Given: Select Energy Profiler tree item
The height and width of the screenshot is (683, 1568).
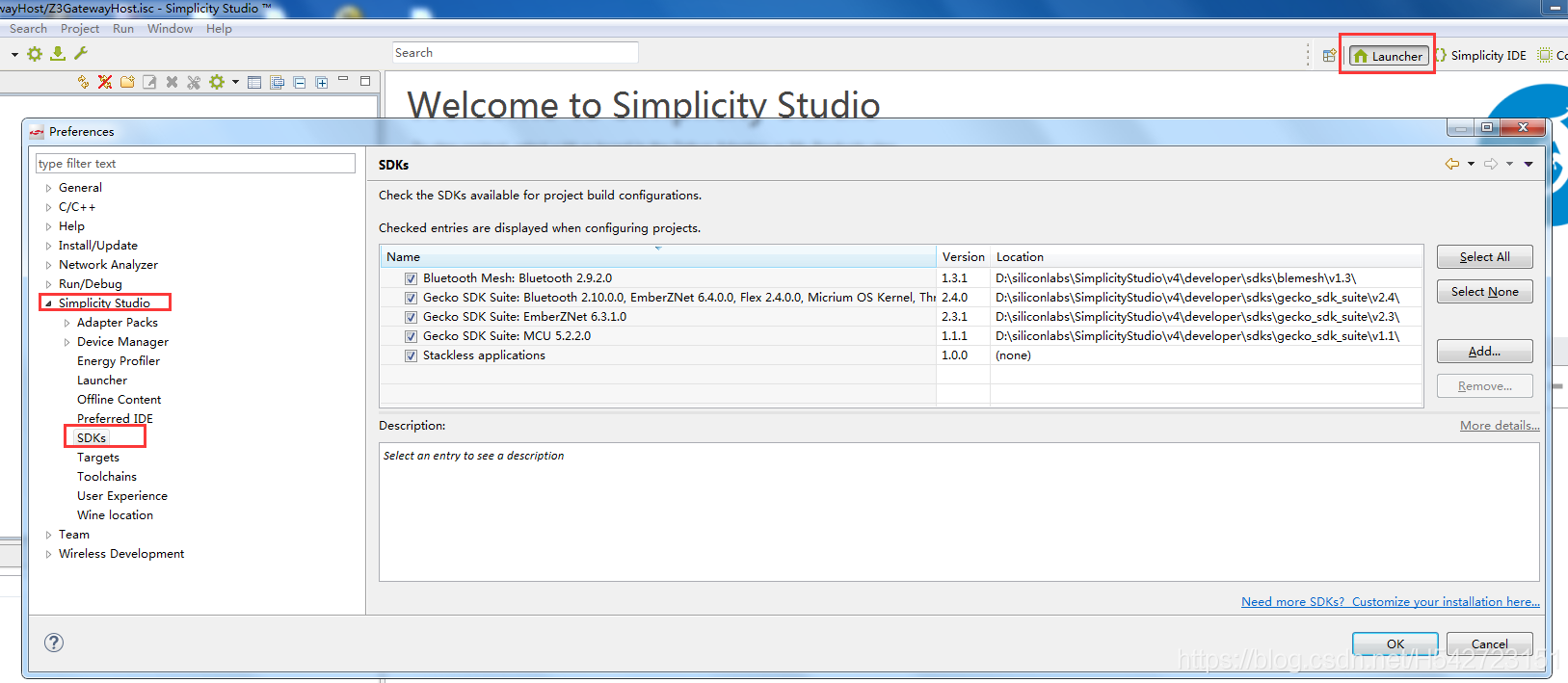Looking at the screenshot, I should point(119,361).
